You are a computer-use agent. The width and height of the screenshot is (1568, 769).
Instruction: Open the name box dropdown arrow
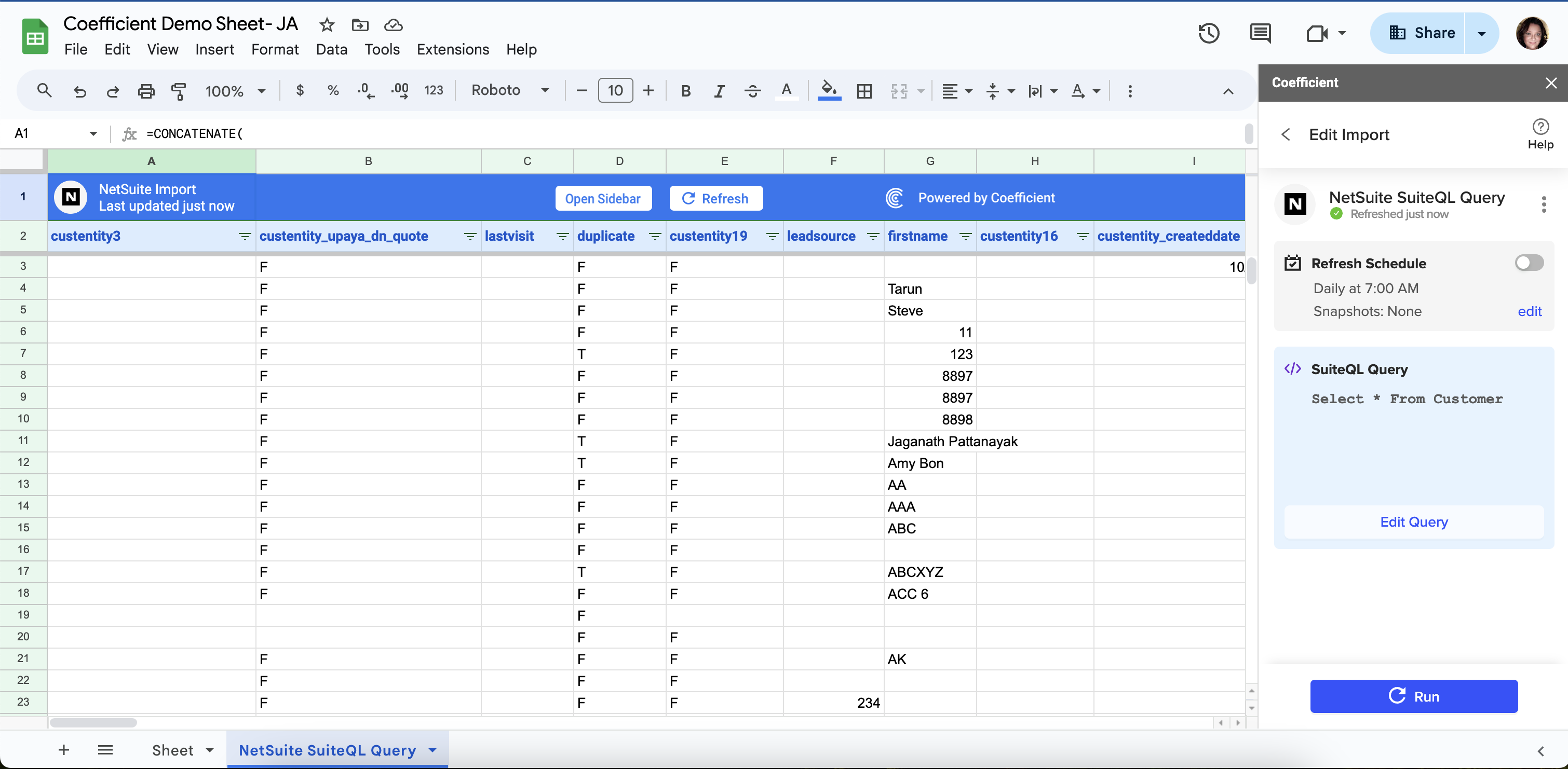(93, 134)
